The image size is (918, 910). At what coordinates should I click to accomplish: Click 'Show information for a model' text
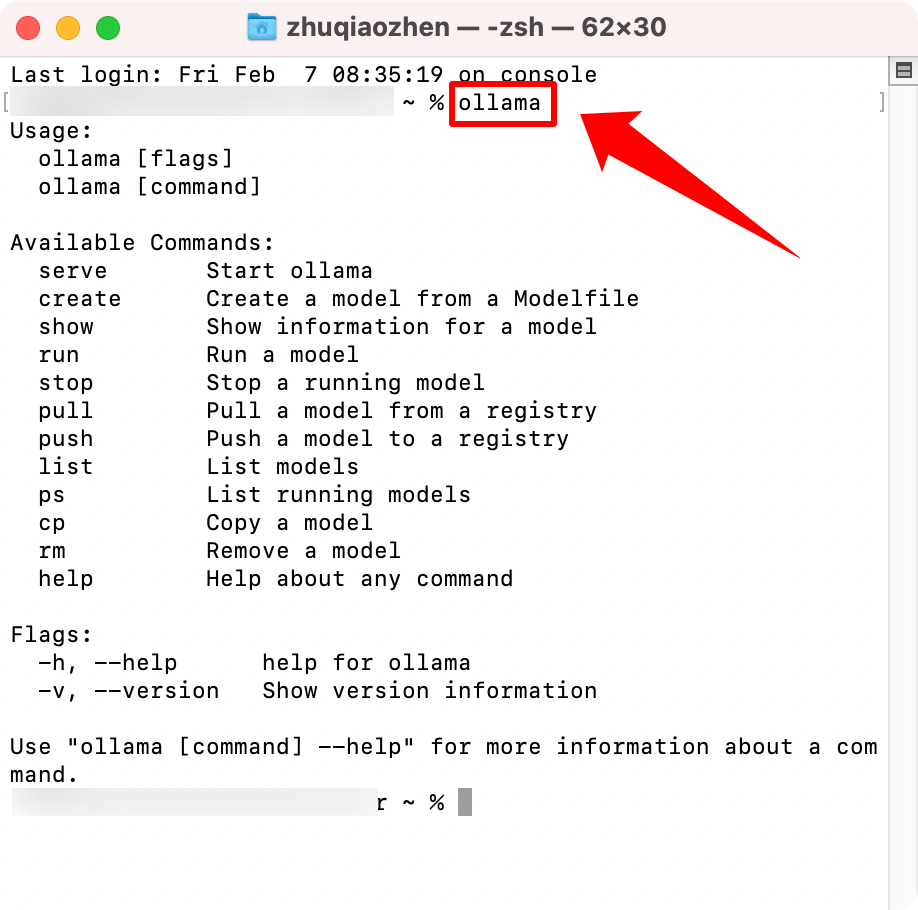(x=402, y=327)
